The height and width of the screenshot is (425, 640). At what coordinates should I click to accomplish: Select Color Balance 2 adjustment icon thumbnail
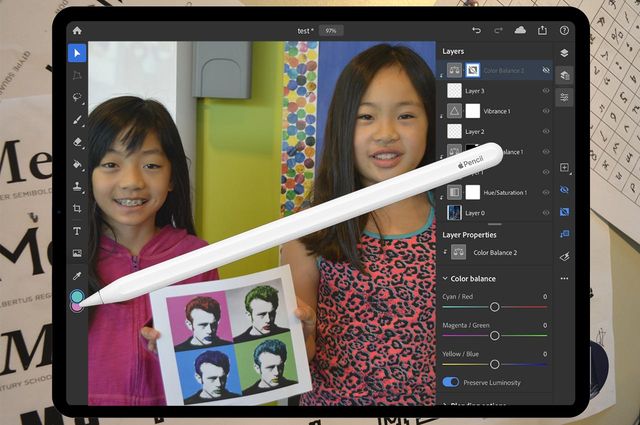click(x=454, y=70)
